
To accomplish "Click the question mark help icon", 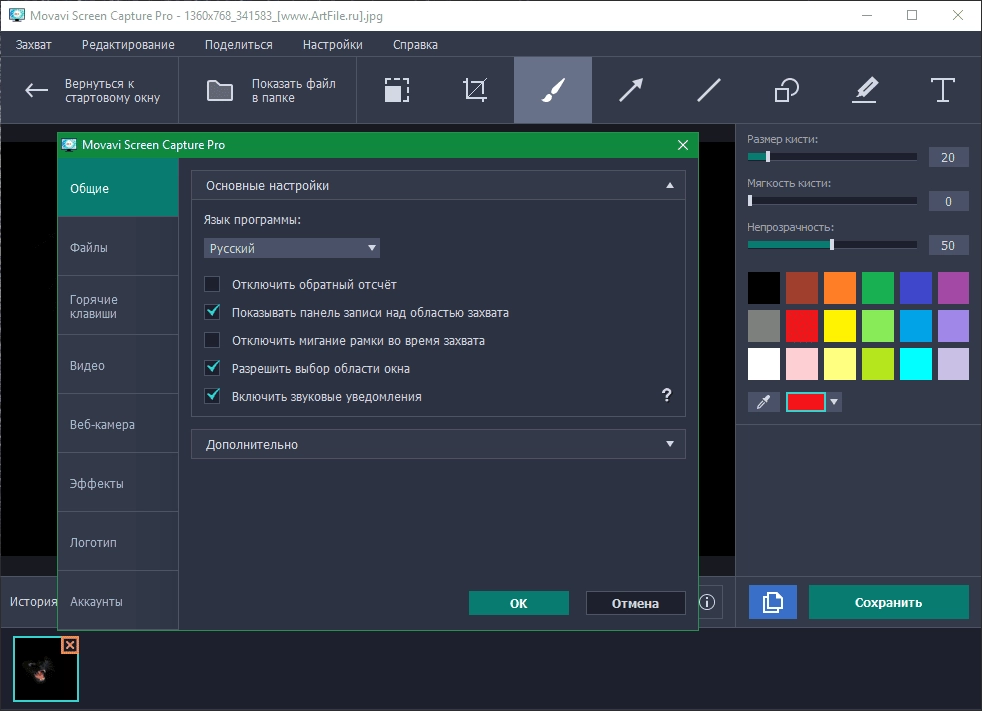I will pos(666,395).
